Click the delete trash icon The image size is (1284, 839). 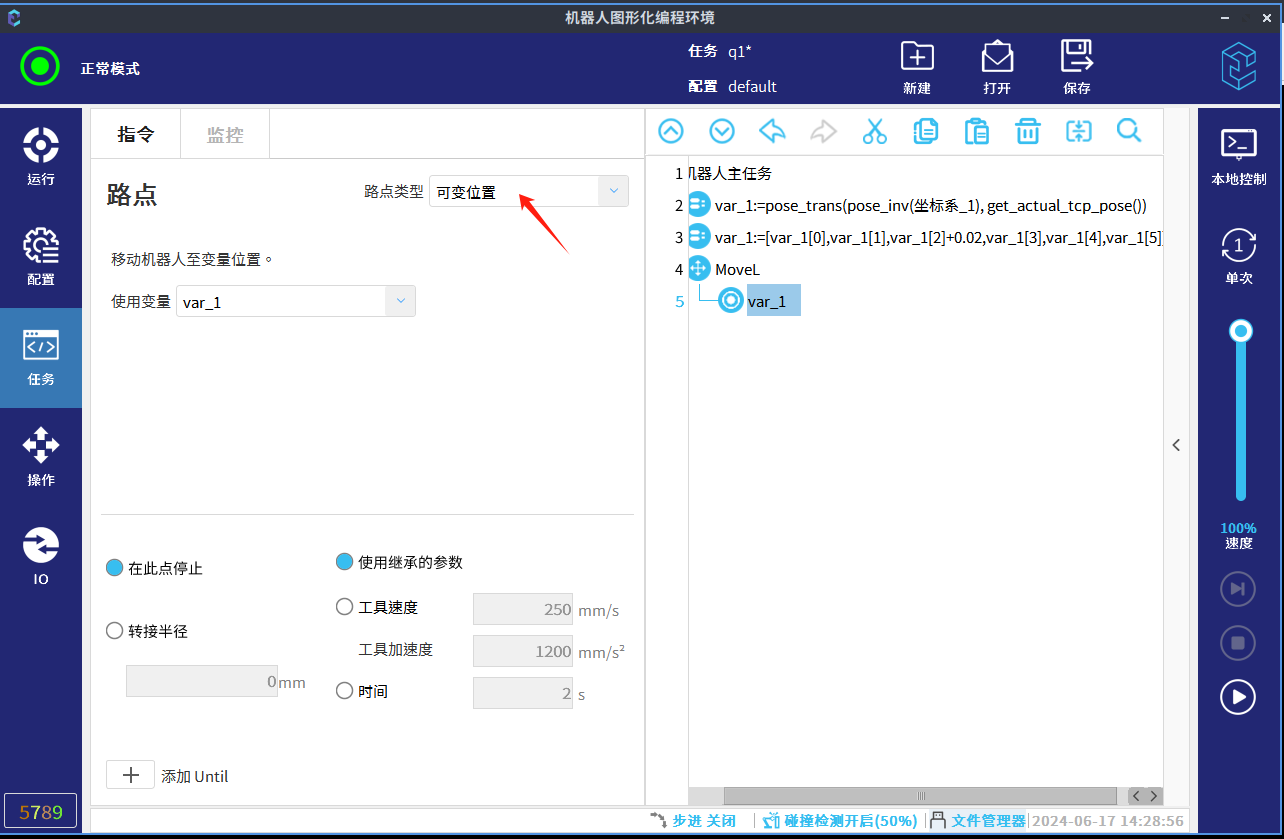point(1027,131)
